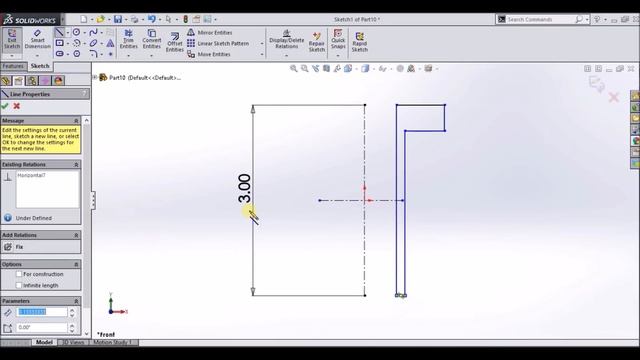Select the Line sketch tool
This screenshot has height=360, width=640.
pyautogui.click(x=60, y=32)
